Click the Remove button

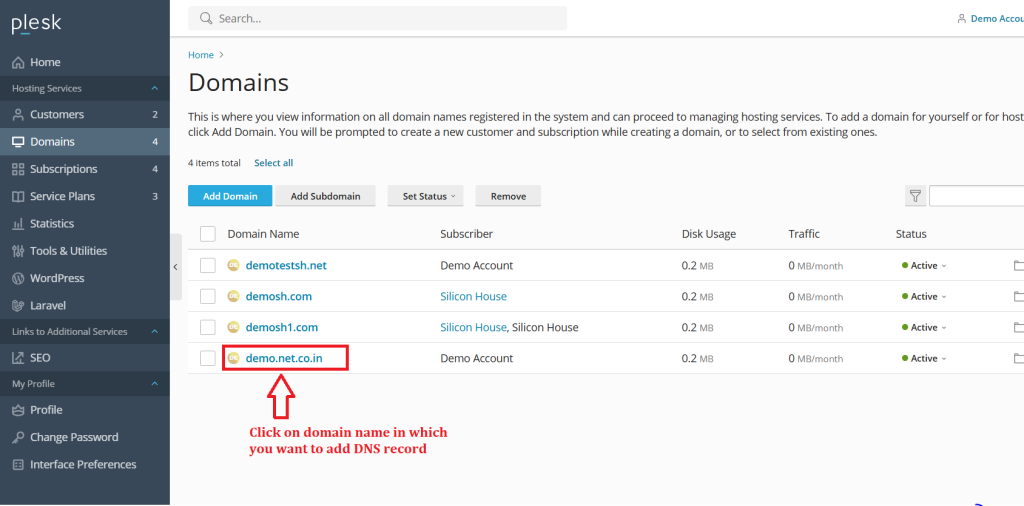pos(508,196)
